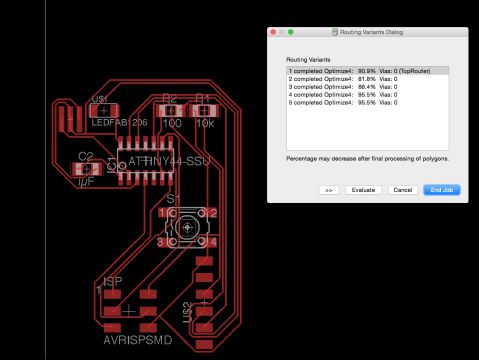Click the Cancel button

[x=403, y=190]
